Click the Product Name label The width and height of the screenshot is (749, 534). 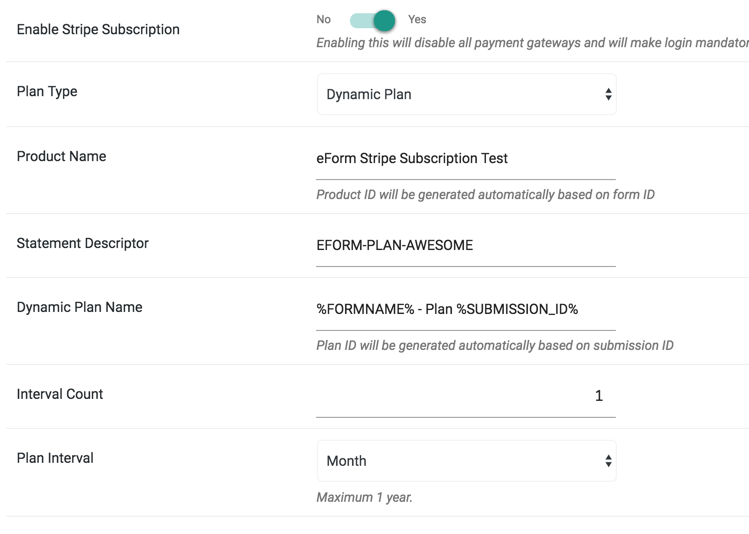(61, 156)
